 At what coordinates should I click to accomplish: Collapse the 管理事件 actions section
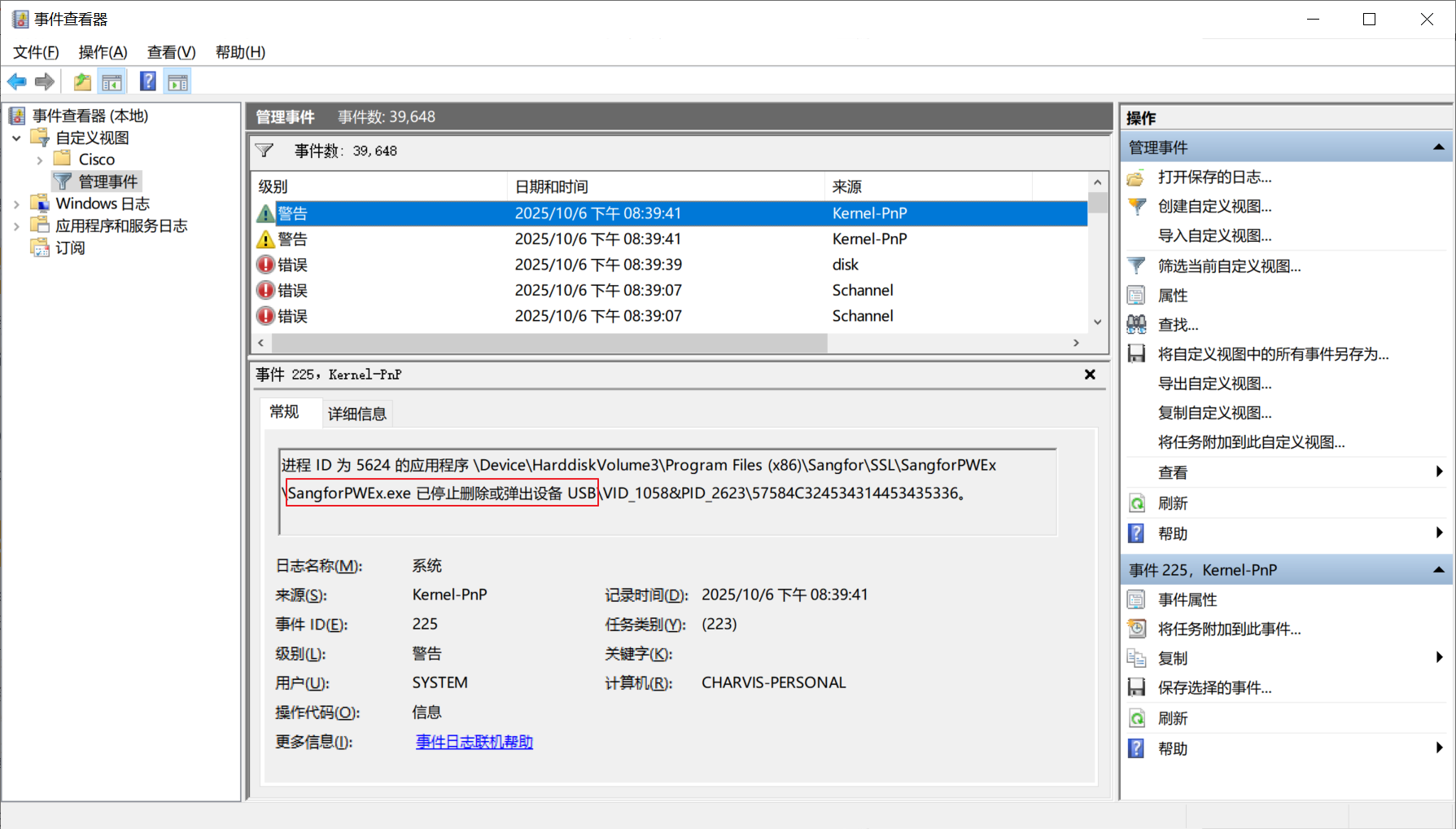[x=1438, y=147]
